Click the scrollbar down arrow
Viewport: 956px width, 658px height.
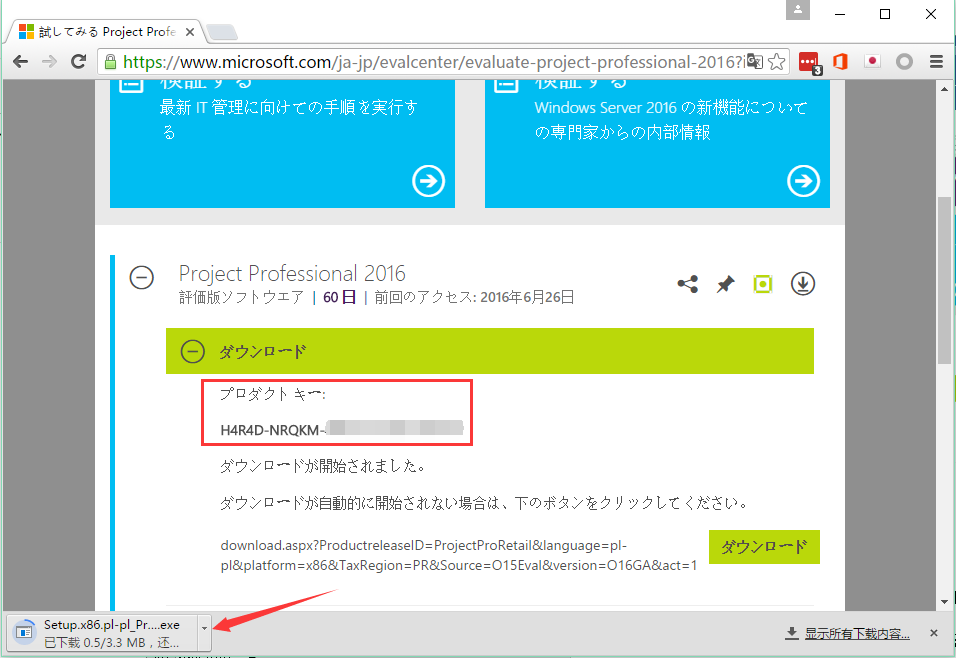[x=944, y=601]
